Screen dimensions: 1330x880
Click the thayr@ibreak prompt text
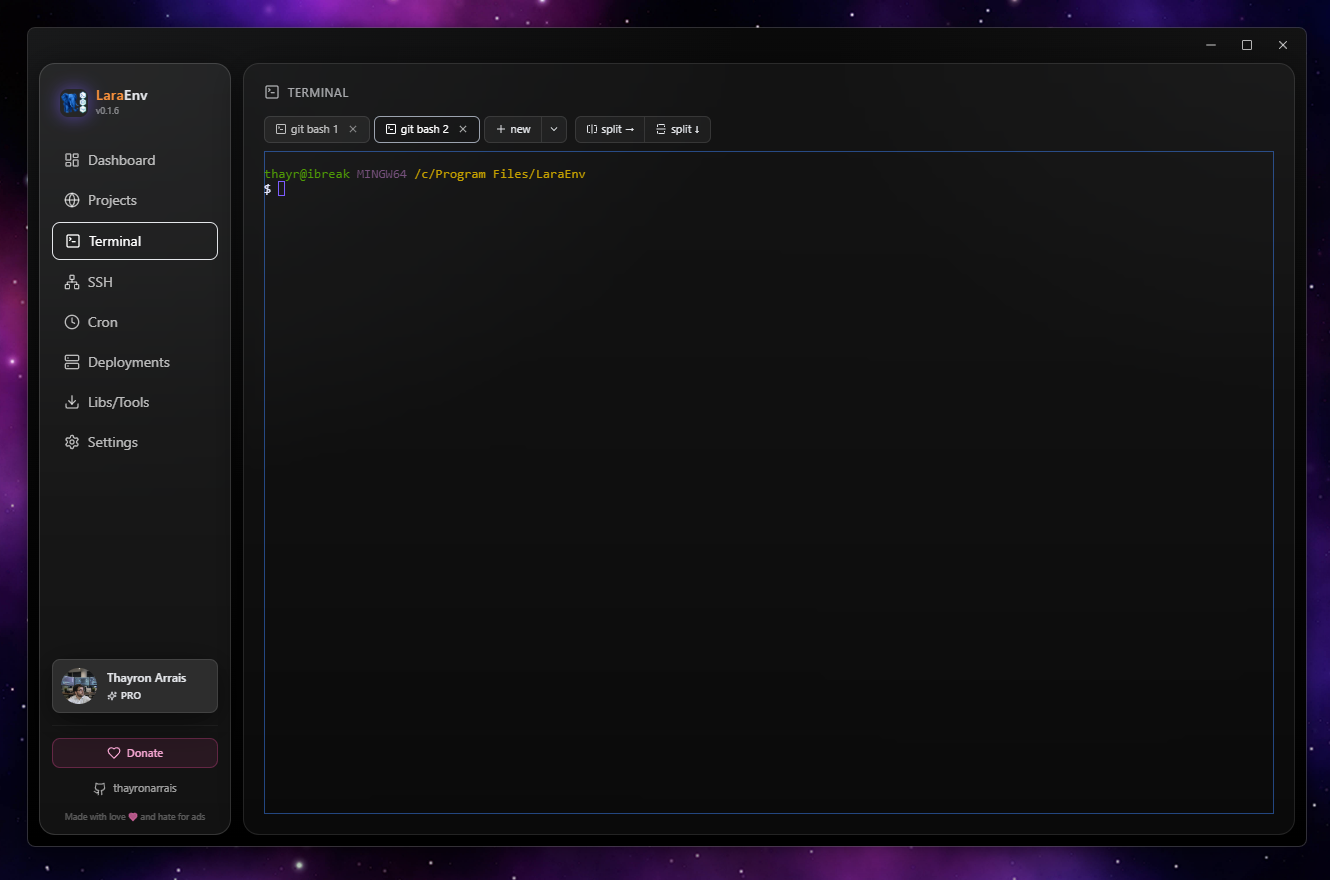click(x=307, y=174)
